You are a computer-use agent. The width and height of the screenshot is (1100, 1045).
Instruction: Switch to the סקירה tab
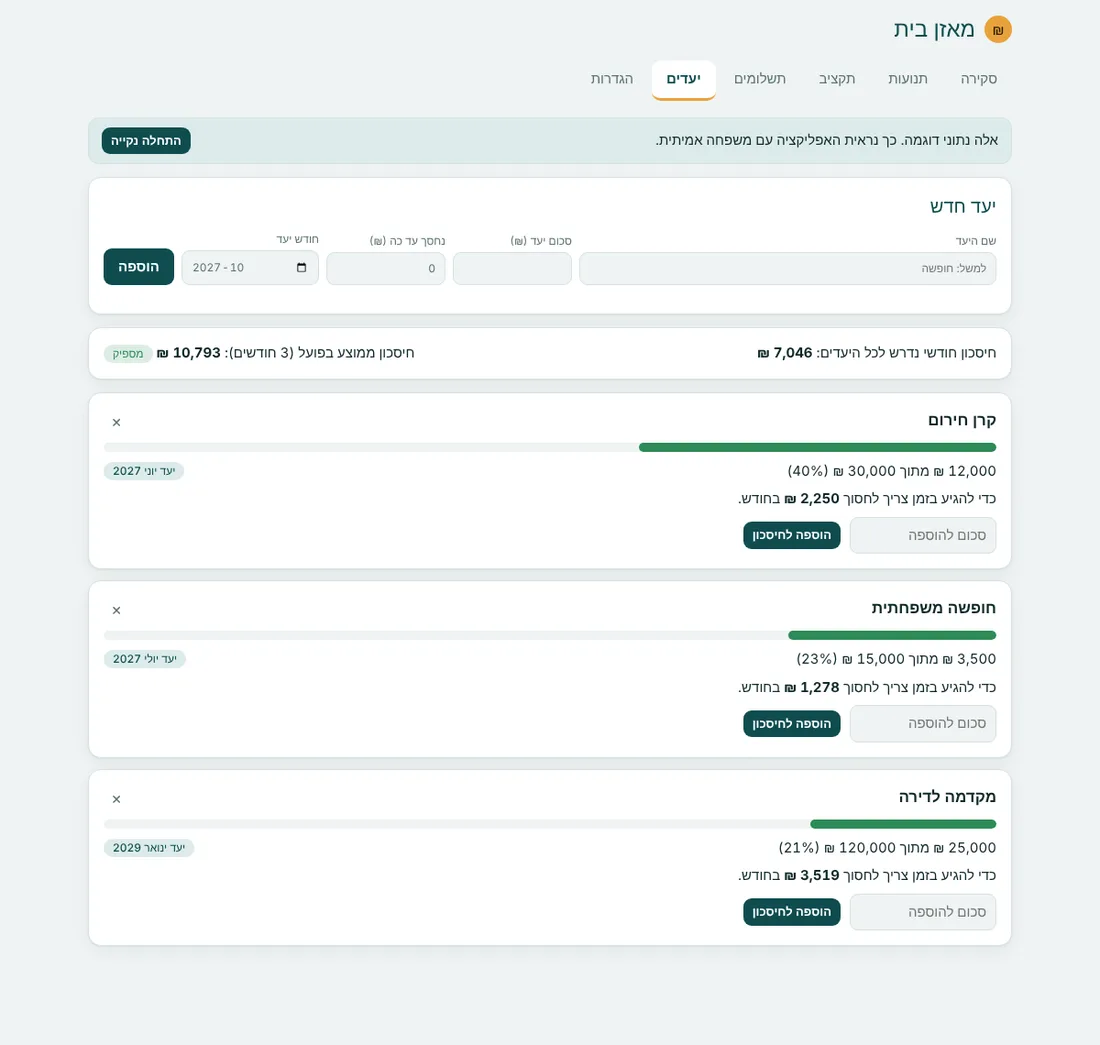click(x=979, y=79)
